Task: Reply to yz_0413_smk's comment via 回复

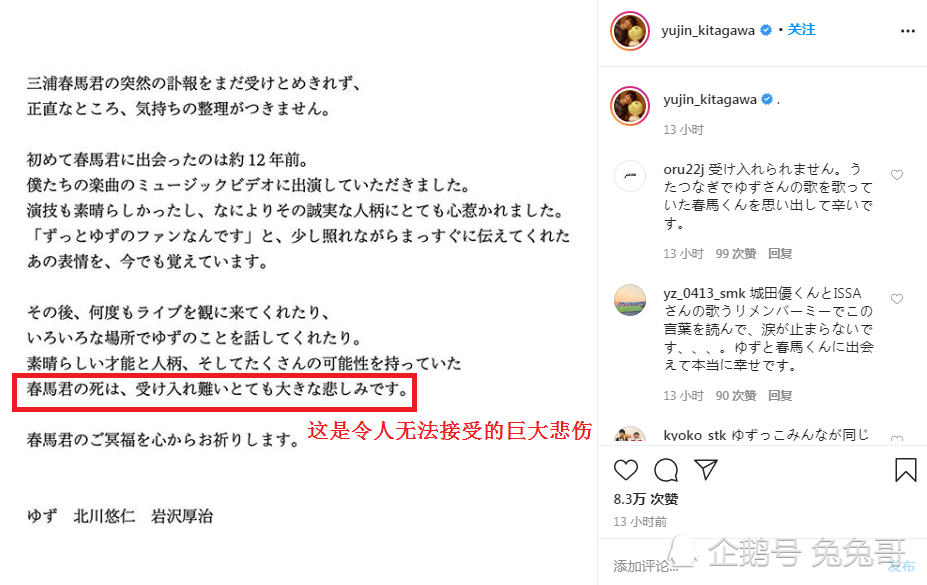Action: pyautogui.click(x=780, y=395)
